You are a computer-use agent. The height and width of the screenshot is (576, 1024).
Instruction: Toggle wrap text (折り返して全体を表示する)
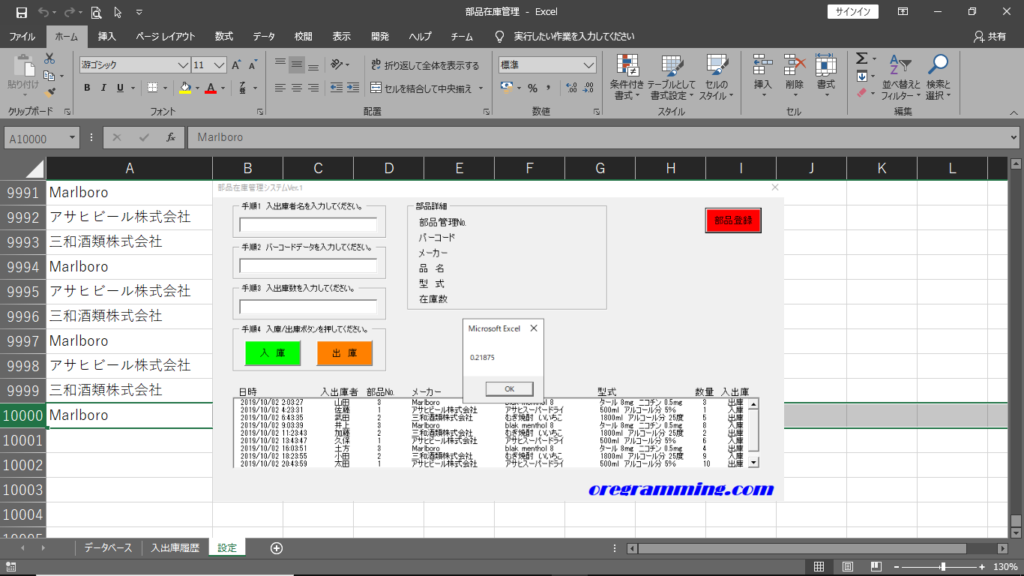coord(425,65)
